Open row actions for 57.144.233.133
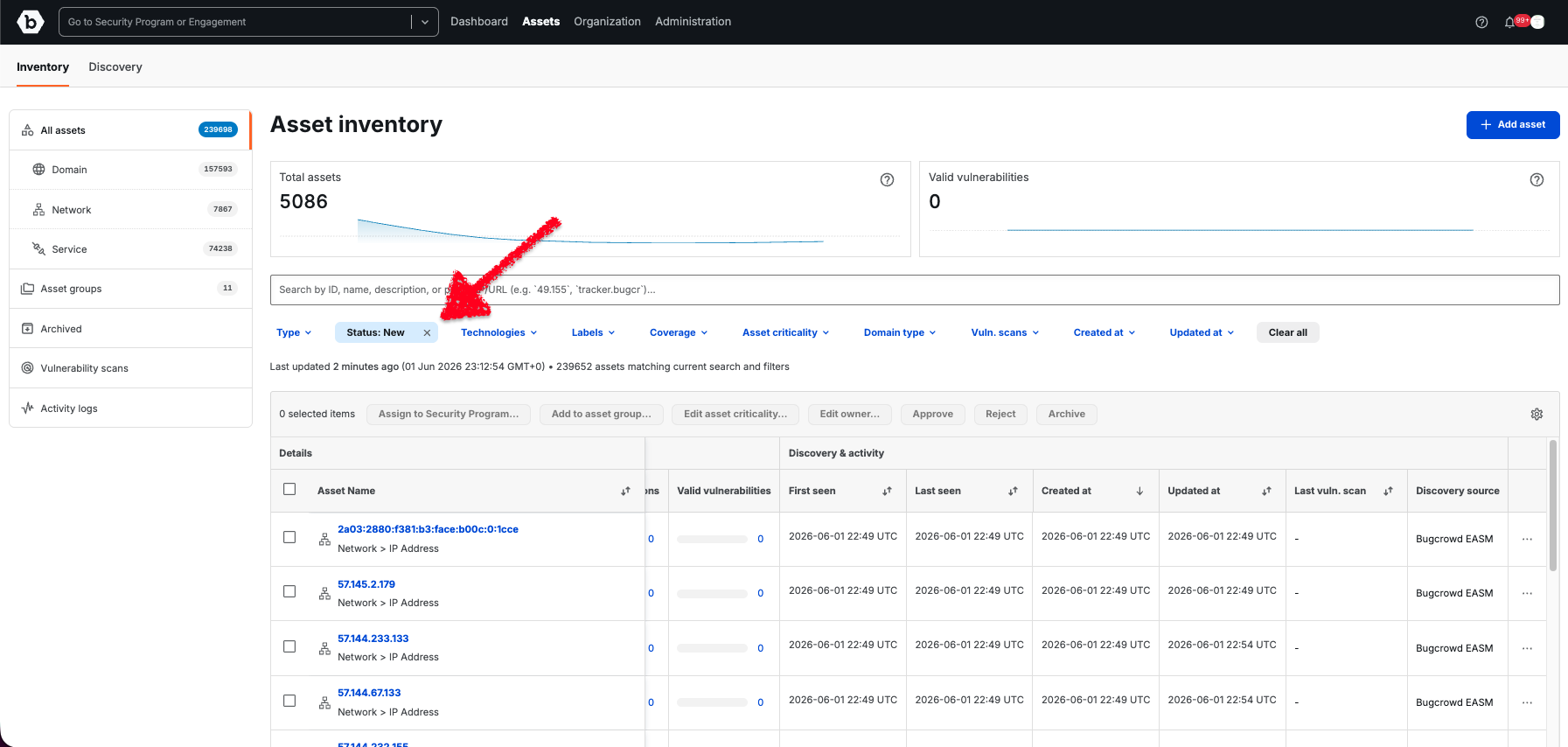 click(x=1527, y=648)
